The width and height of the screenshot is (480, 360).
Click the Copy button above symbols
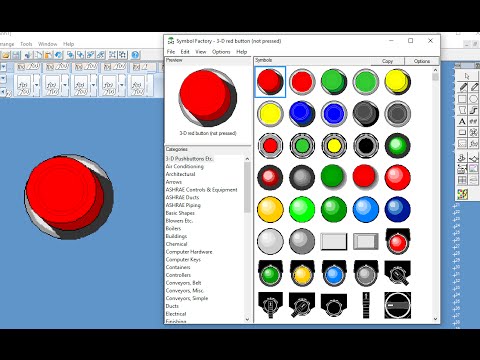pyautogui.click(x=387, y=61)
